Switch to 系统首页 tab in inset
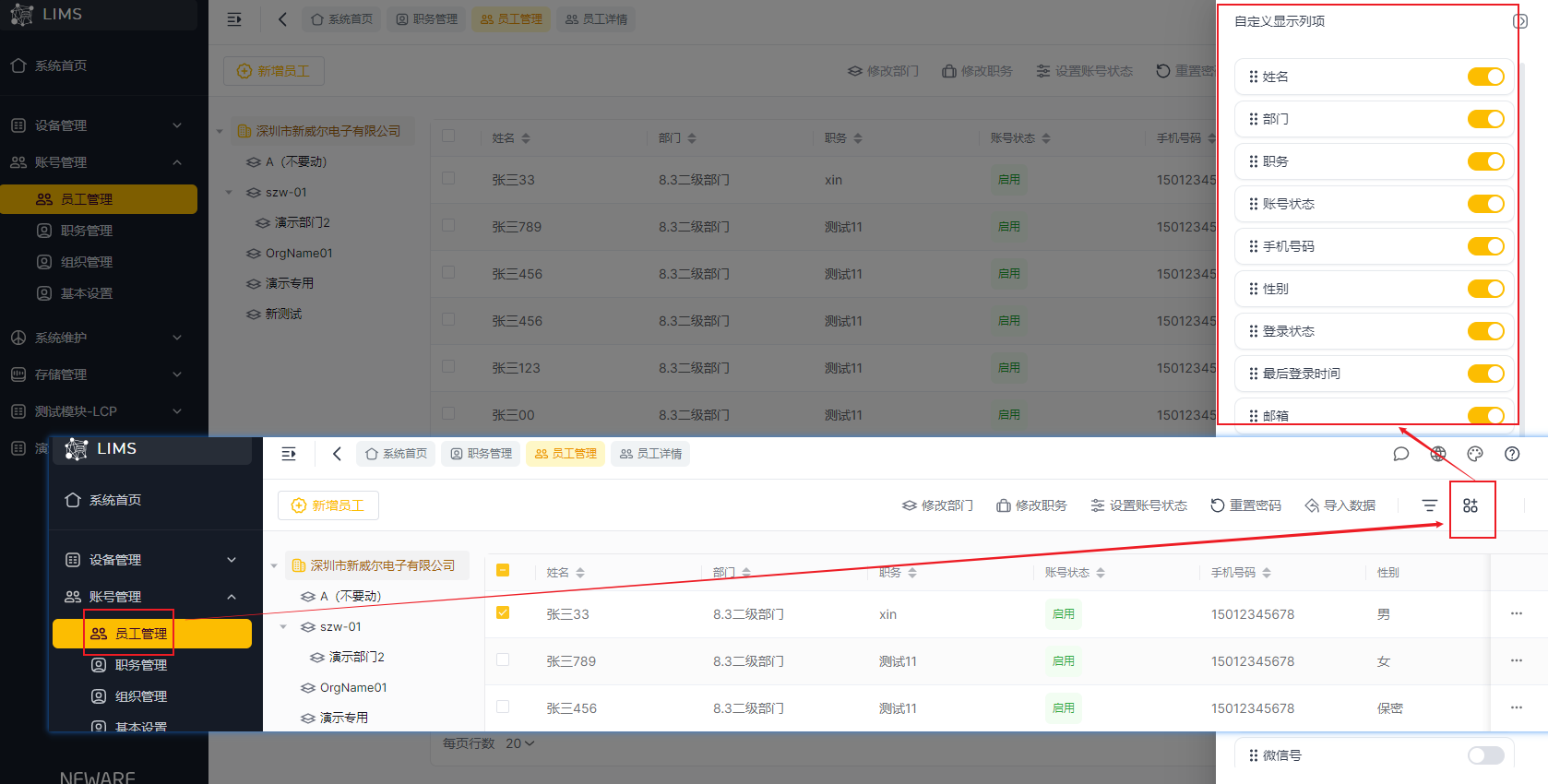The width and height of the screenshot is (1548, 784). tap(396, 454)
